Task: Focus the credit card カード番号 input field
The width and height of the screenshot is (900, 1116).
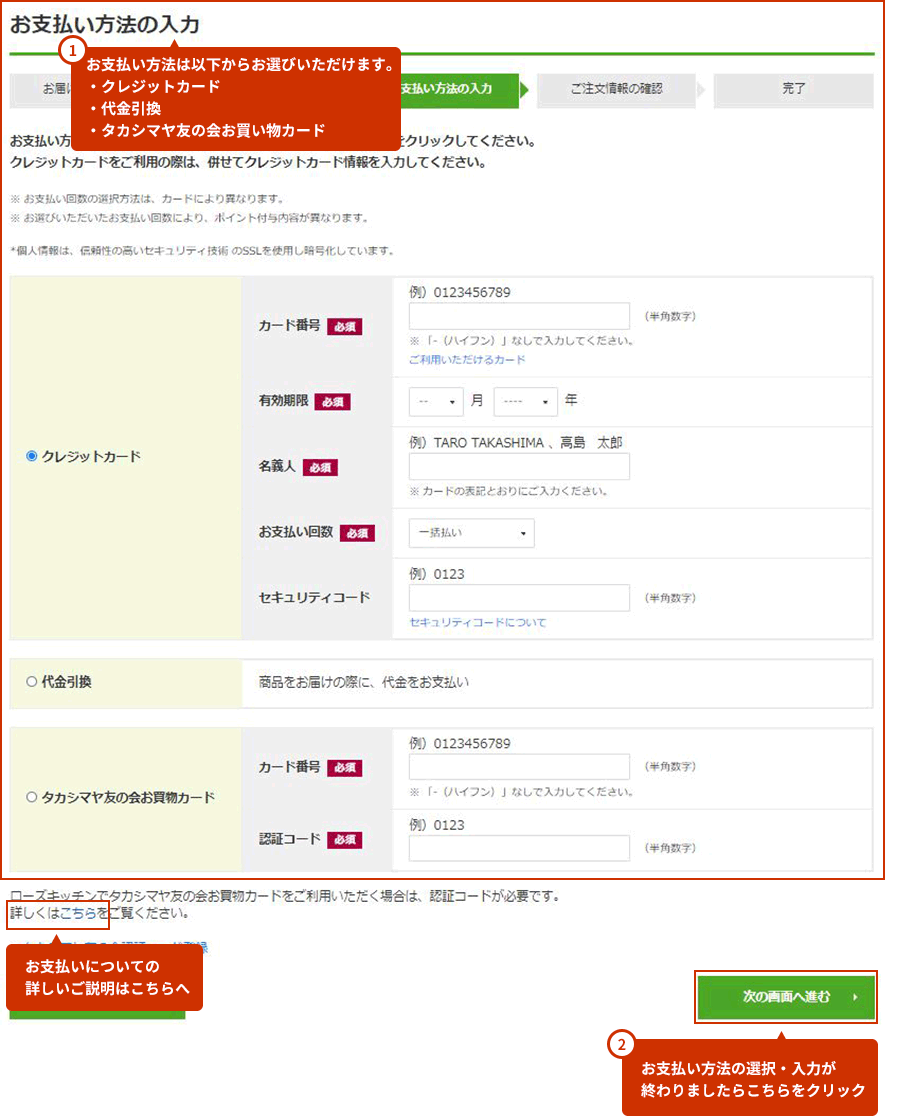Action: (519, 316)
